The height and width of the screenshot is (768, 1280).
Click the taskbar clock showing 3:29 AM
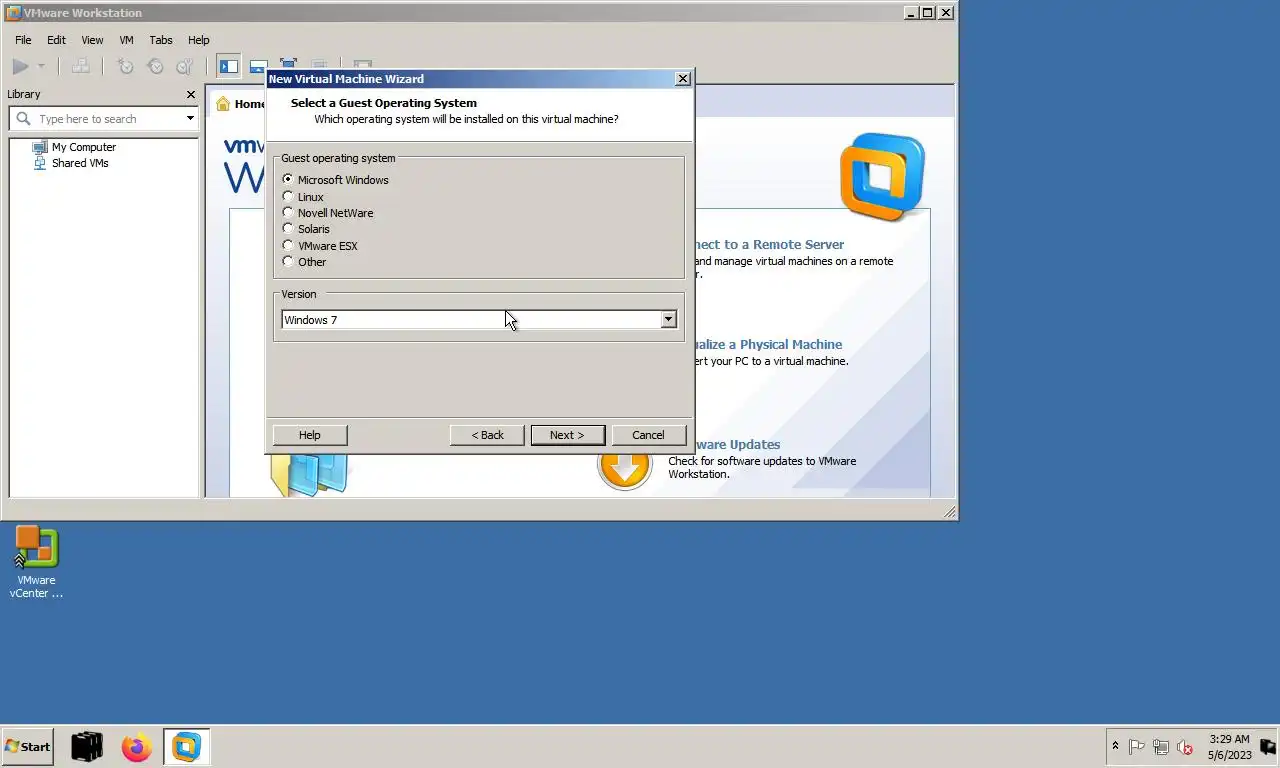pyautogui.click(x=1229, y=747)
